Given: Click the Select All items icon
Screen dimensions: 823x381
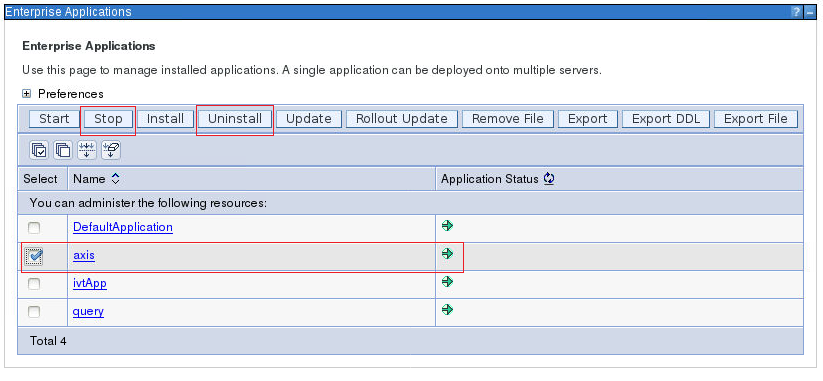Looking at the screenshot, I should coord(39,151).
